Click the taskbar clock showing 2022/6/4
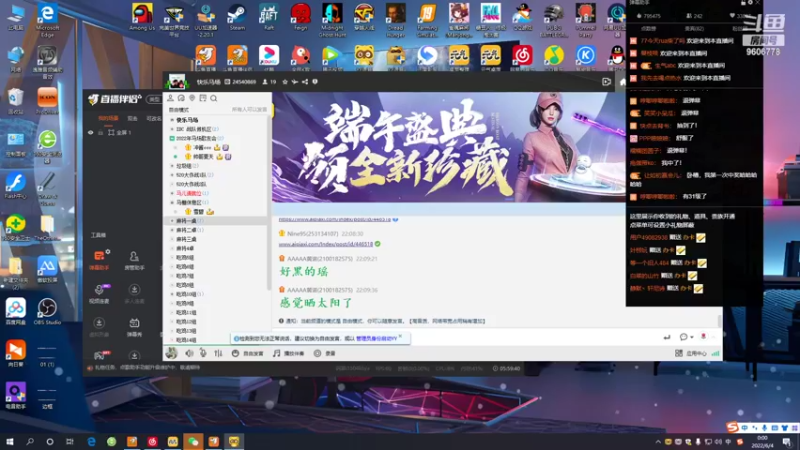This screenshot has width=800, height=450. pyautogui.click(x=762, y=442)
